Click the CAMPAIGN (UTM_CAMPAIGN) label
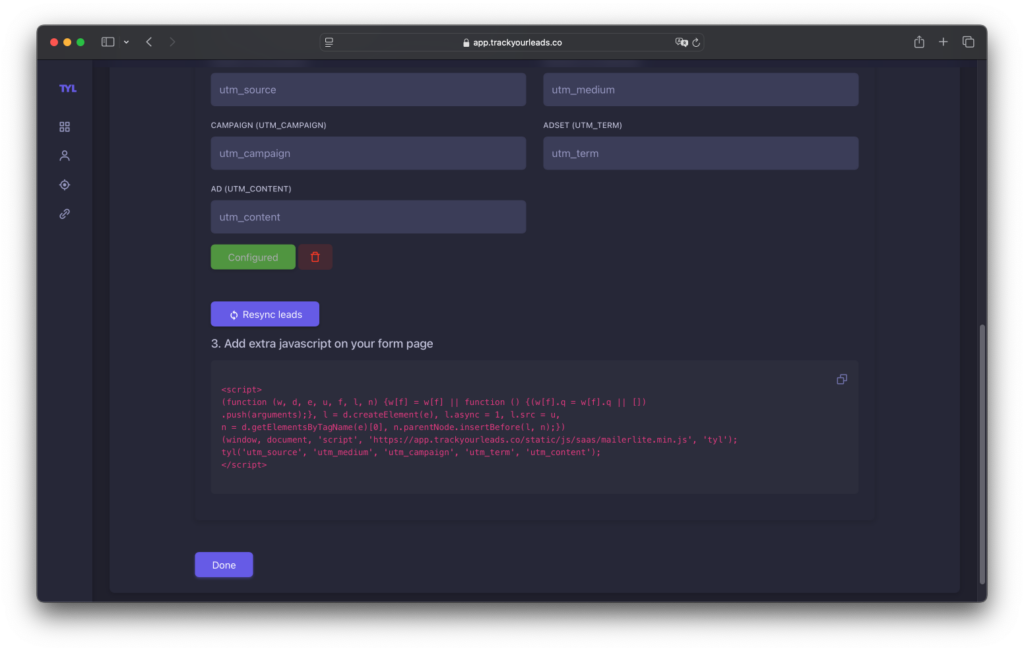Viewport: 1024px width, 651px height. (268, 125)
